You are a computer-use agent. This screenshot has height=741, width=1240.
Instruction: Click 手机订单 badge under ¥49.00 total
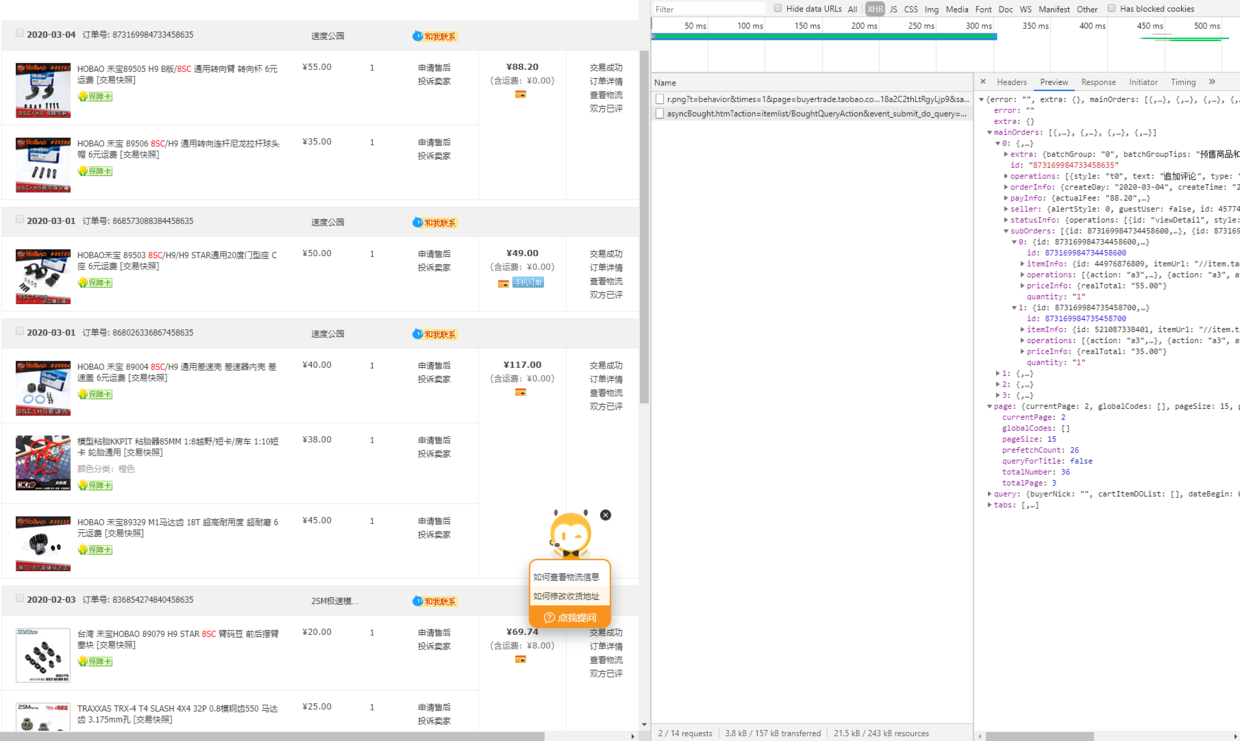(528, 283)
